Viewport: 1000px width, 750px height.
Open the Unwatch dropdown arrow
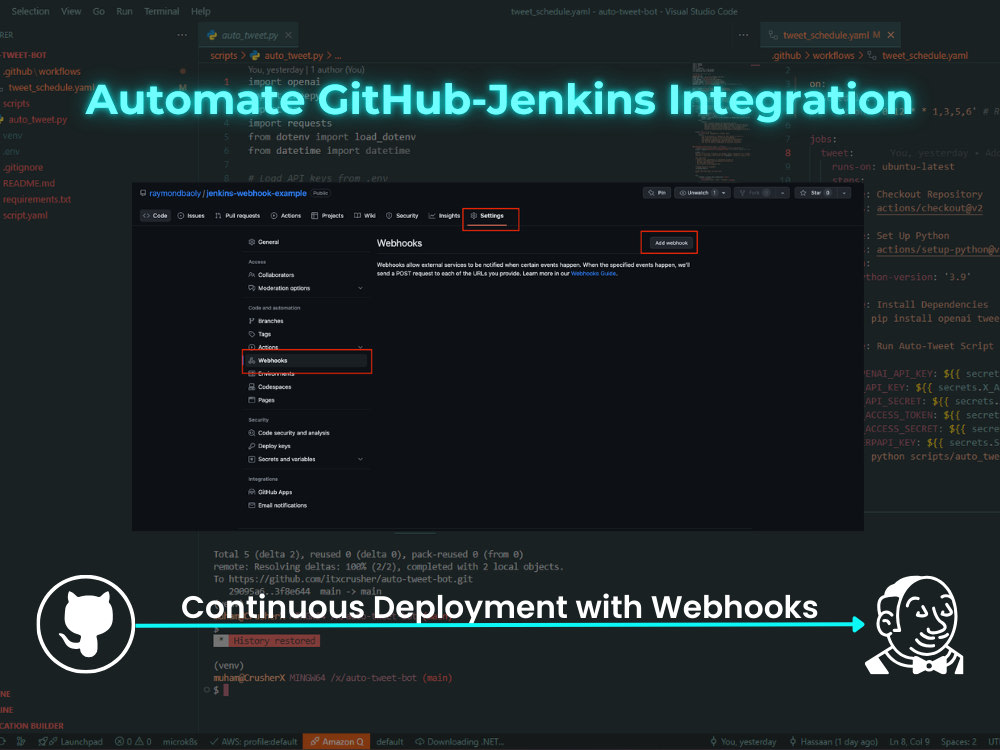pyautogui.click(x=724, y=193)
